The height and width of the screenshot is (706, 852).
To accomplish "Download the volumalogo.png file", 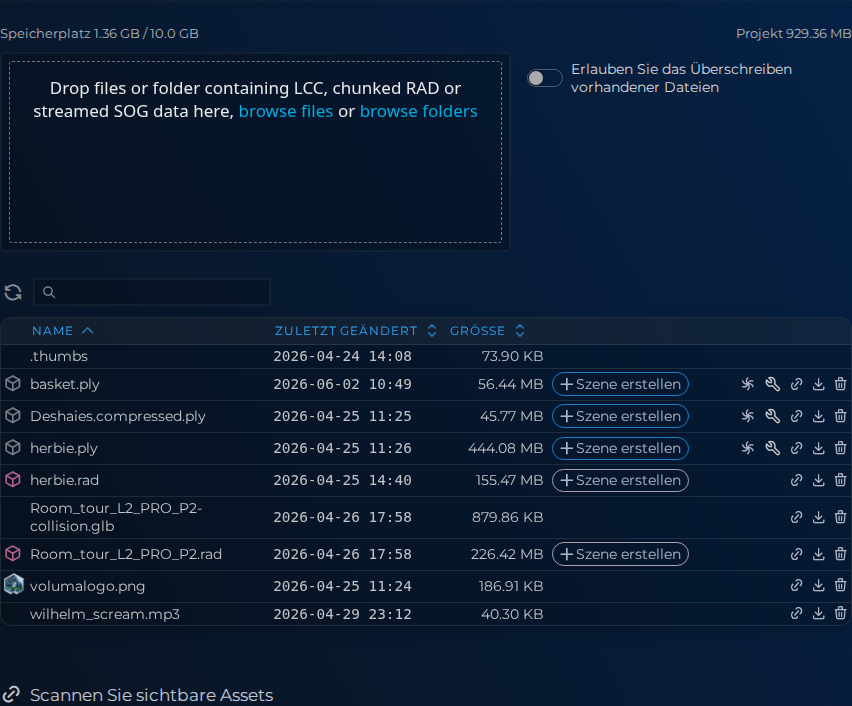I will 818,586.
